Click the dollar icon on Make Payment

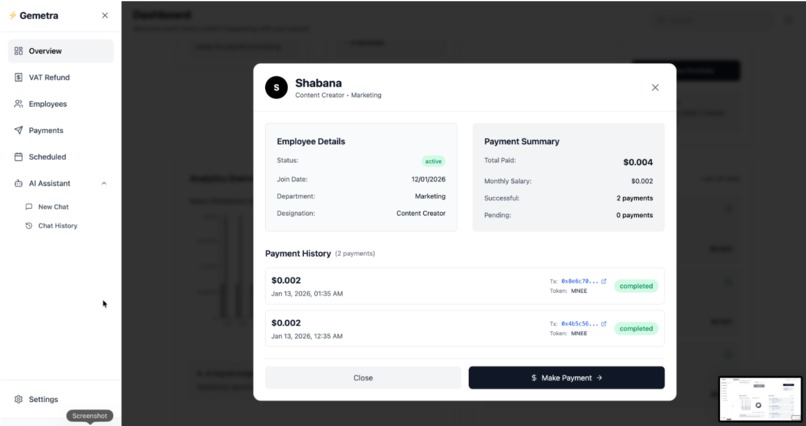[534, 378]
